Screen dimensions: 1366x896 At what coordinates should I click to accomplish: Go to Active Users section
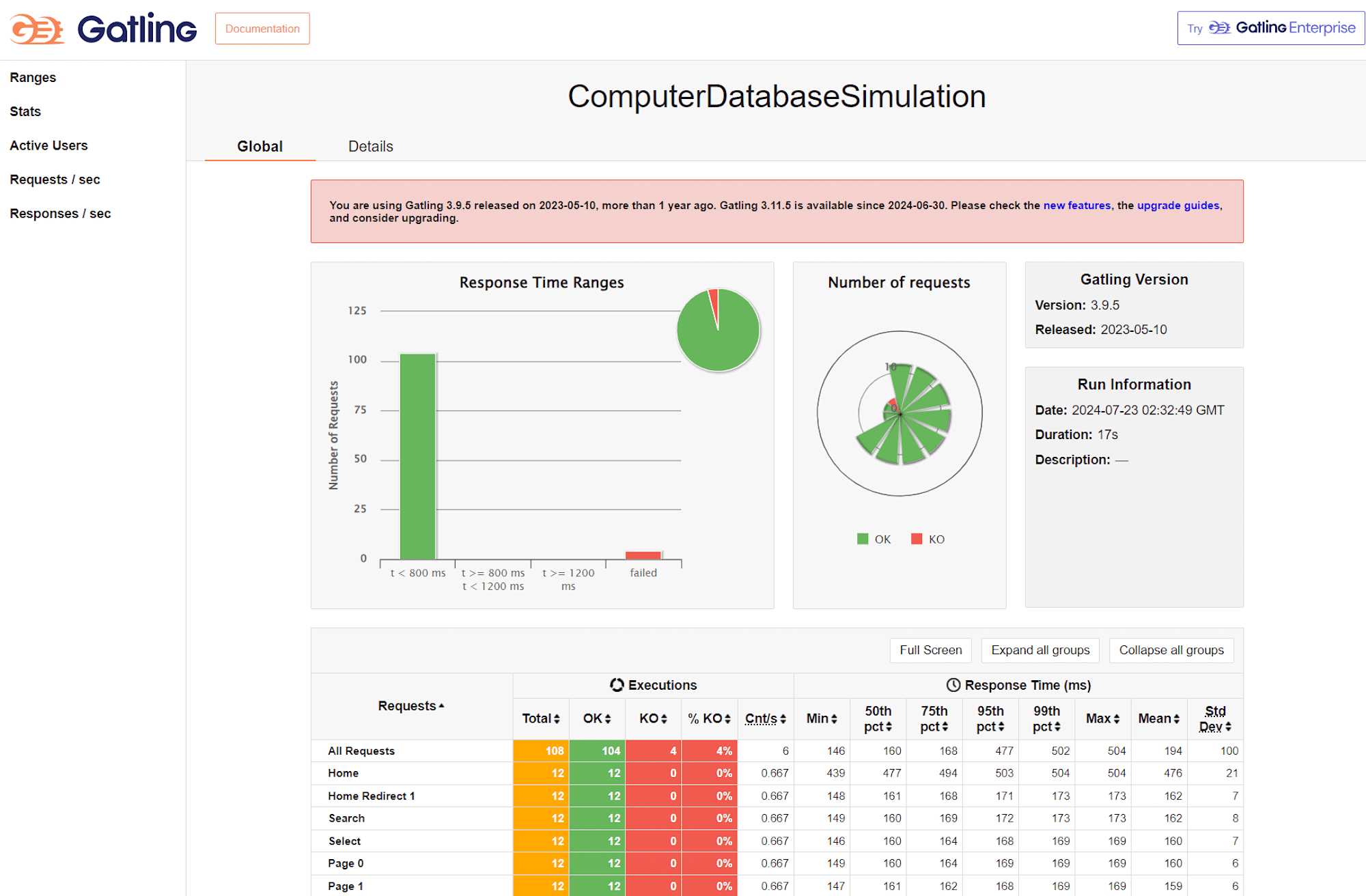[x=48, y=145]
